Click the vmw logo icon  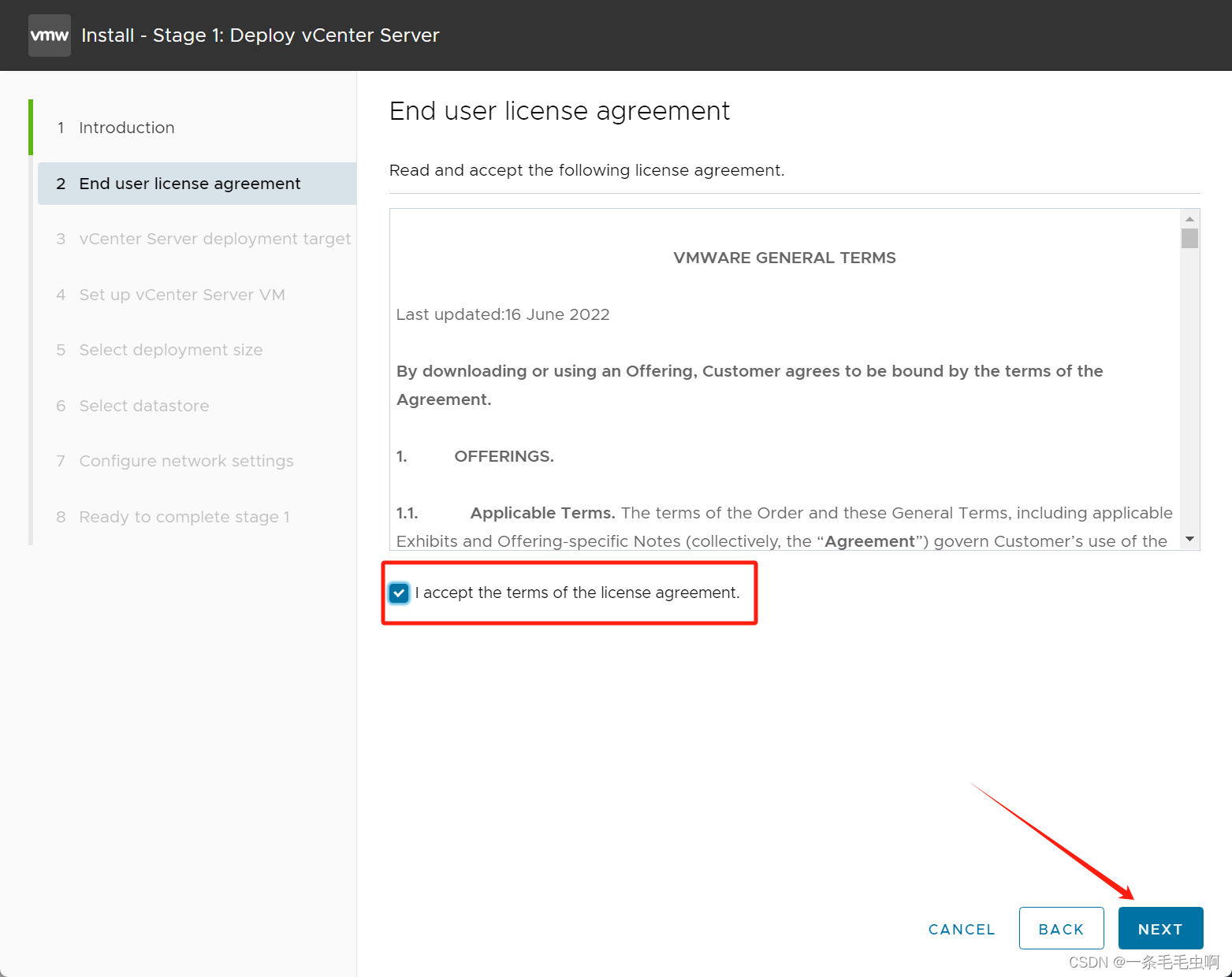[50, 35]
